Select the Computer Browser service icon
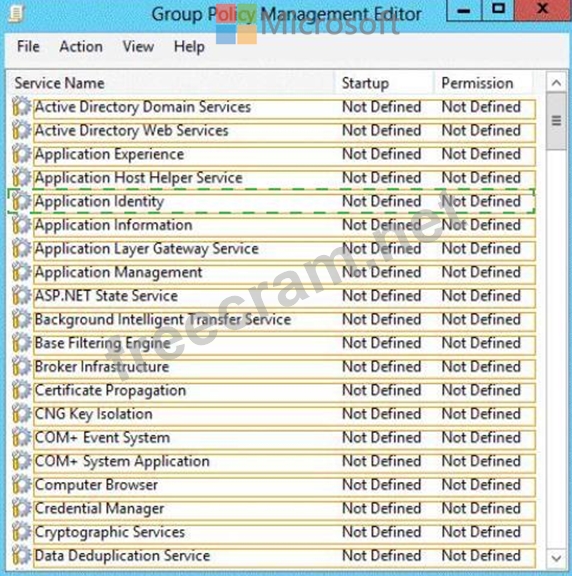The image size is (572, 576). pyautogui.click(x=21, y=485)
